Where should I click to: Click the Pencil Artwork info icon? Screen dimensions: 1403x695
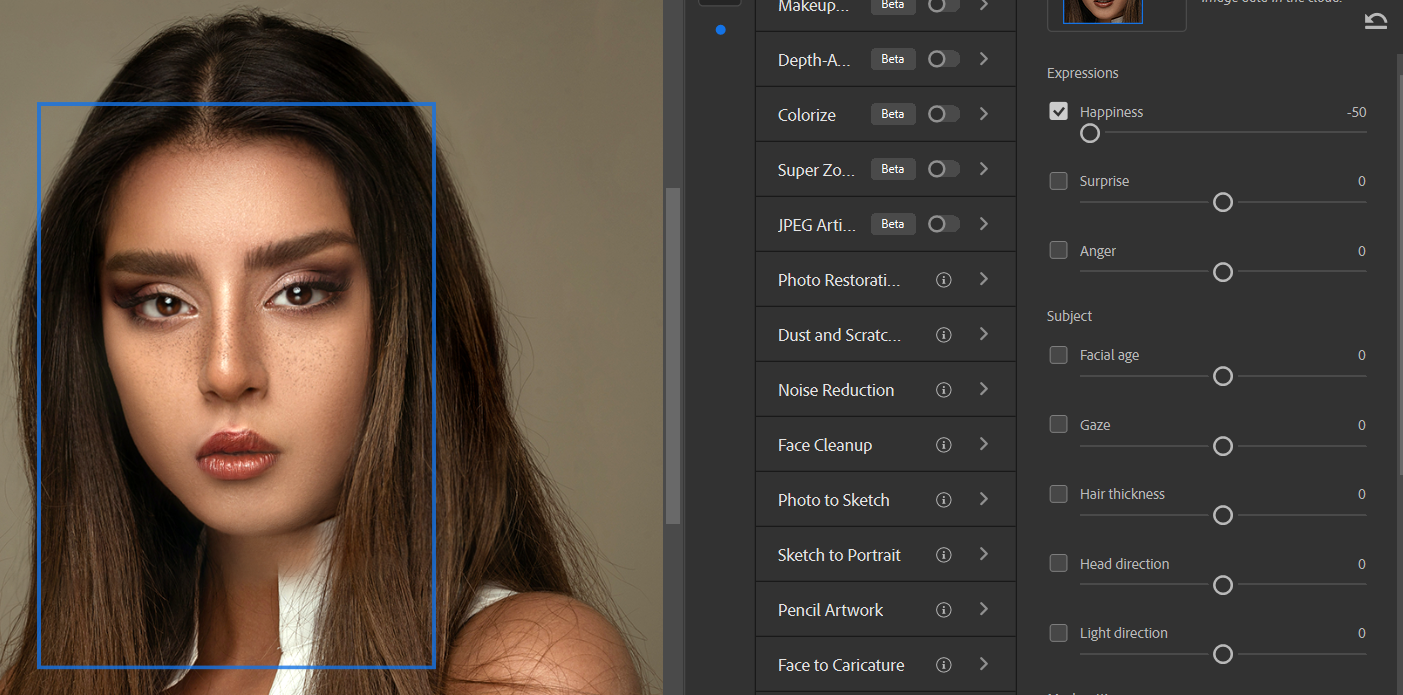click(943, 610)
